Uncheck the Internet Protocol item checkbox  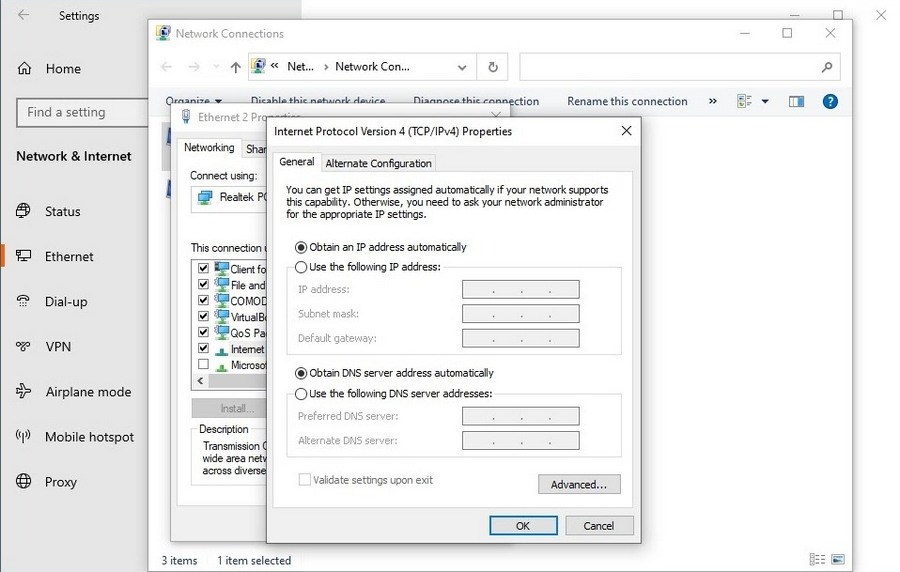tap(203, 348)
